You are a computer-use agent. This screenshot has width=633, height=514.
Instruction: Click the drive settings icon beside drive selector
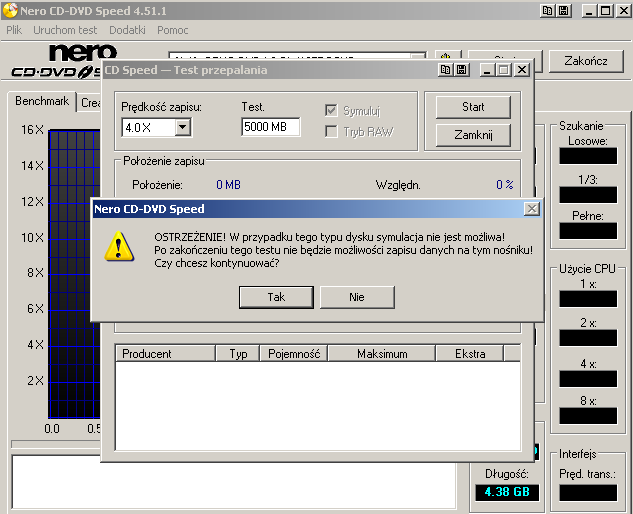click(x=448, y=56)
